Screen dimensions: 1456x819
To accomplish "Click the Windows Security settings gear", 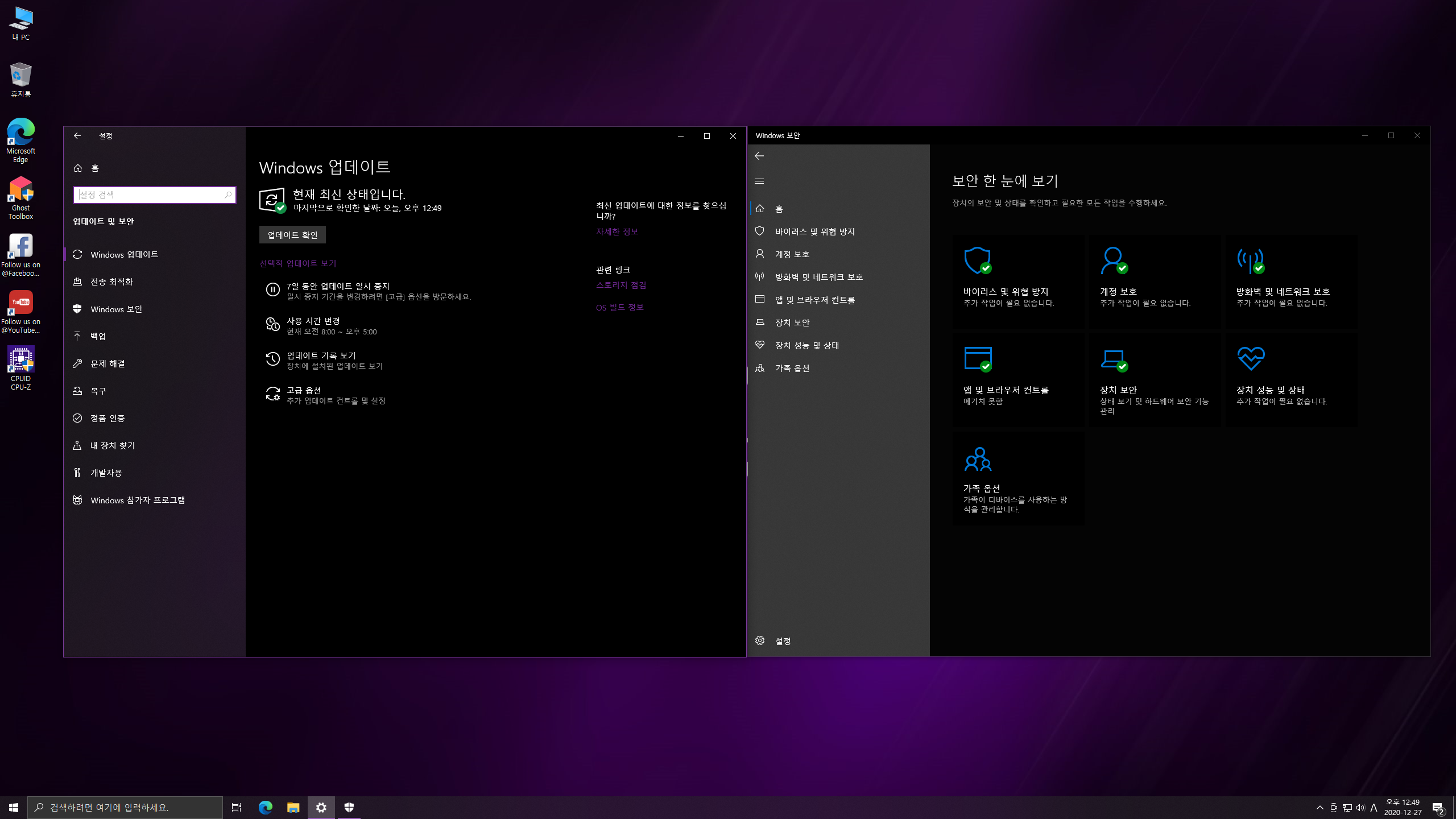I will 760,640.
